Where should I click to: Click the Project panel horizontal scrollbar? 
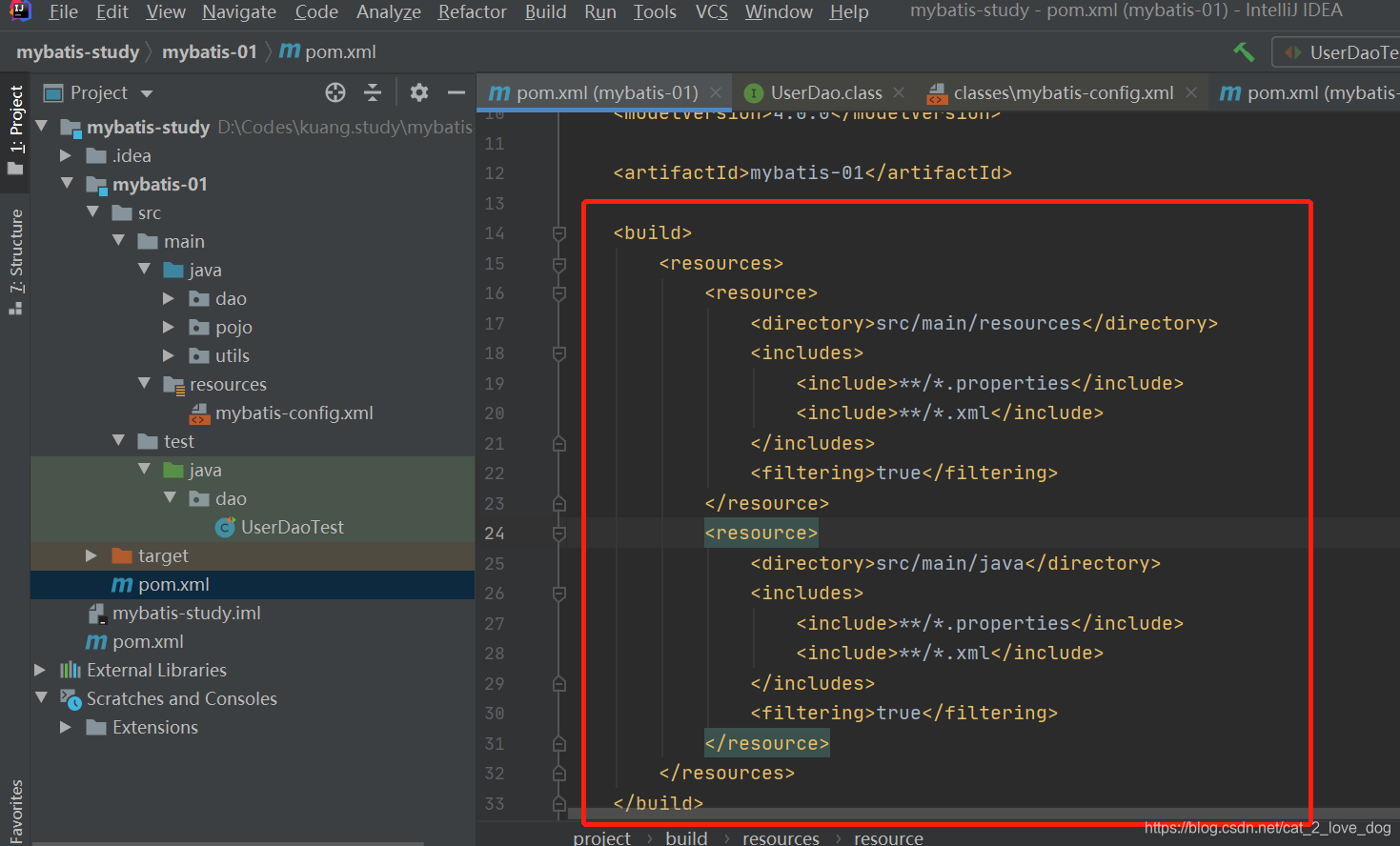tap(229, 843)
